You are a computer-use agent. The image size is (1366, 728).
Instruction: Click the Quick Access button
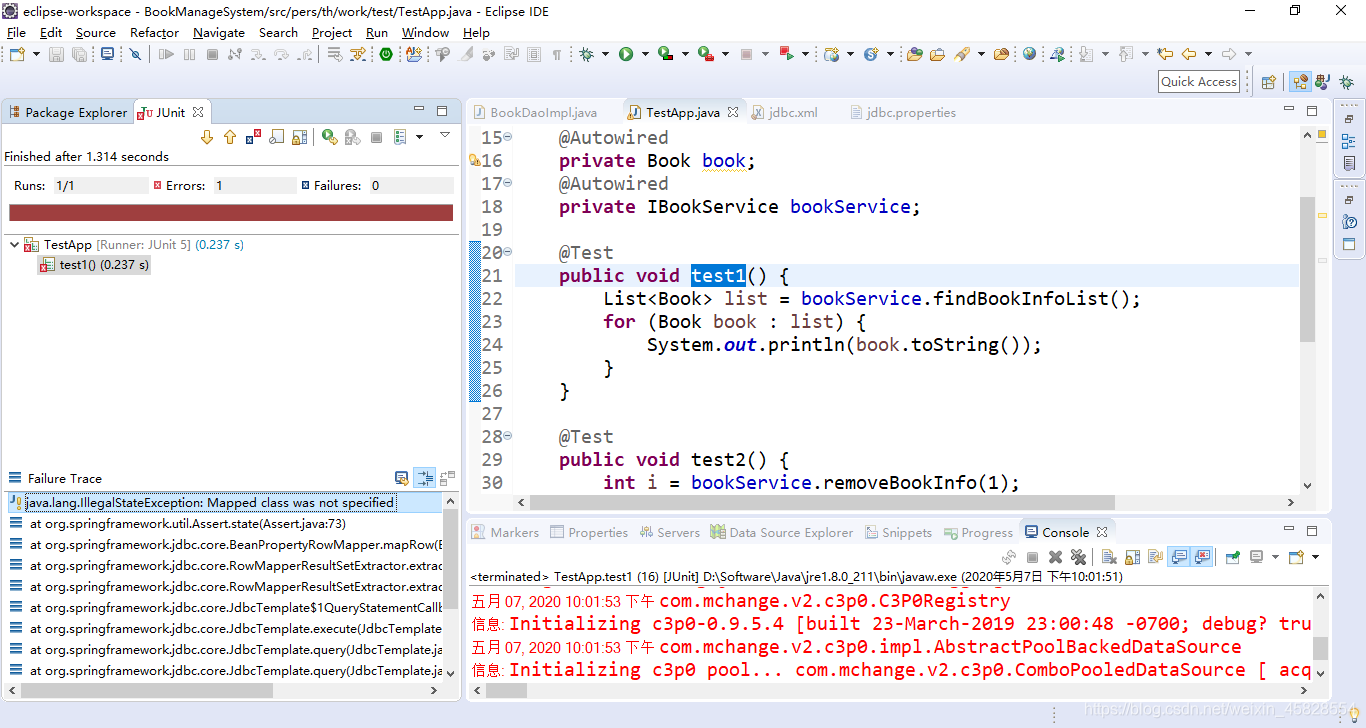point(1198,81)
